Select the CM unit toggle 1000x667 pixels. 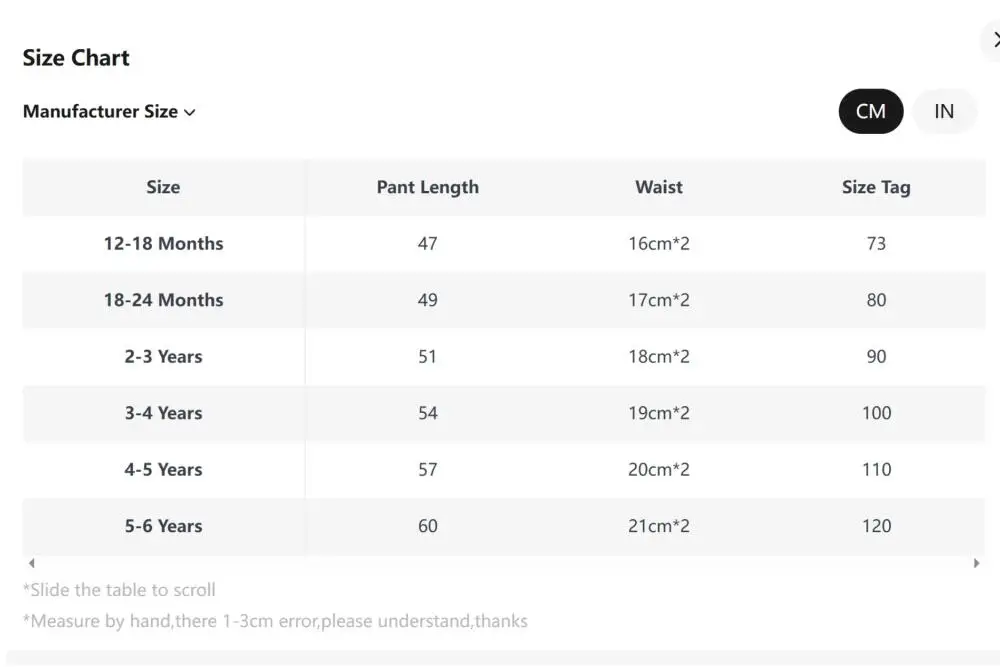click(871, 111)
